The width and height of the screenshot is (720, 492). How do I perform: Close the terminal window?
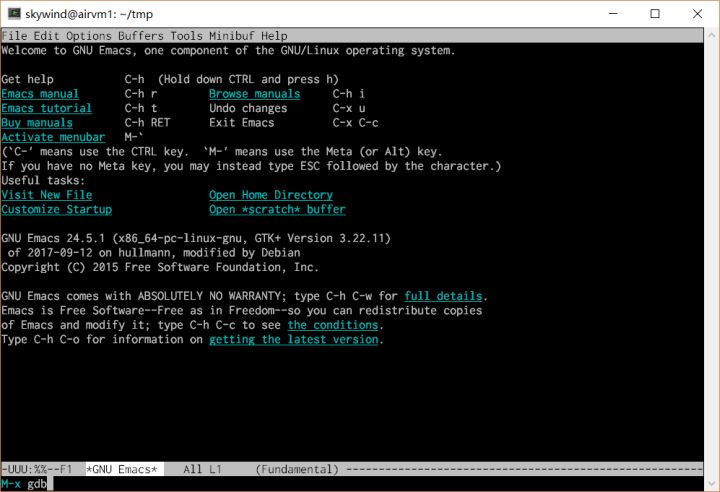698,14
